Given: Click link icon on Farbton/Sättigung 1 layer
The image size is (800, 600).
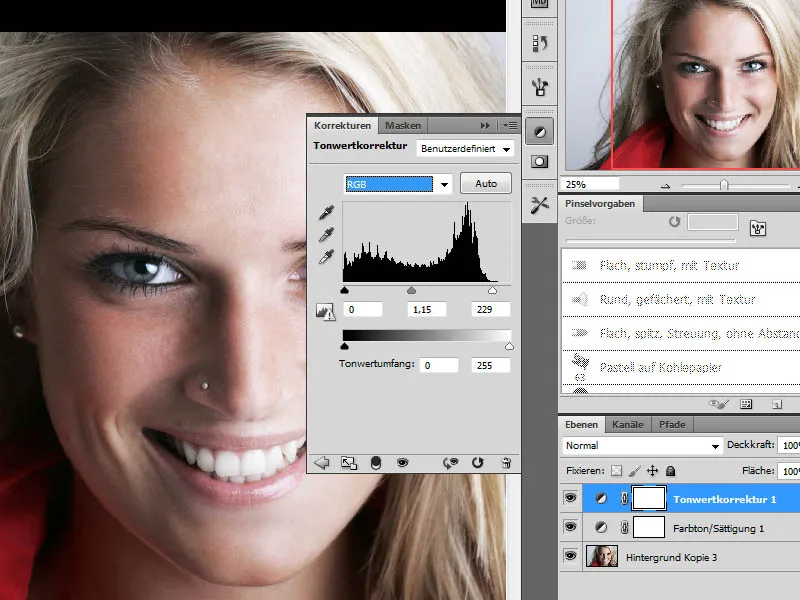Looking at the screenshot, I should coord(624,528).
